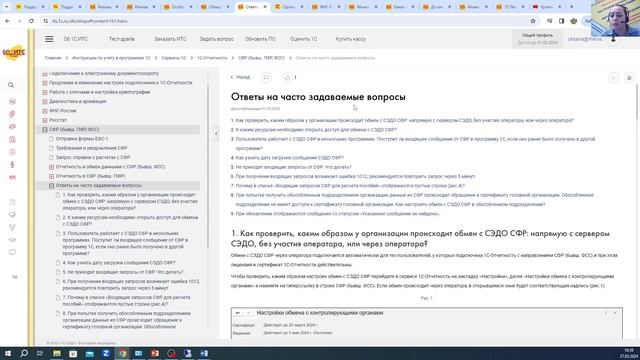The height and width of the screenshot is (360, 640).
Task: Go back with the Назад link
Action: coord(240,77)
